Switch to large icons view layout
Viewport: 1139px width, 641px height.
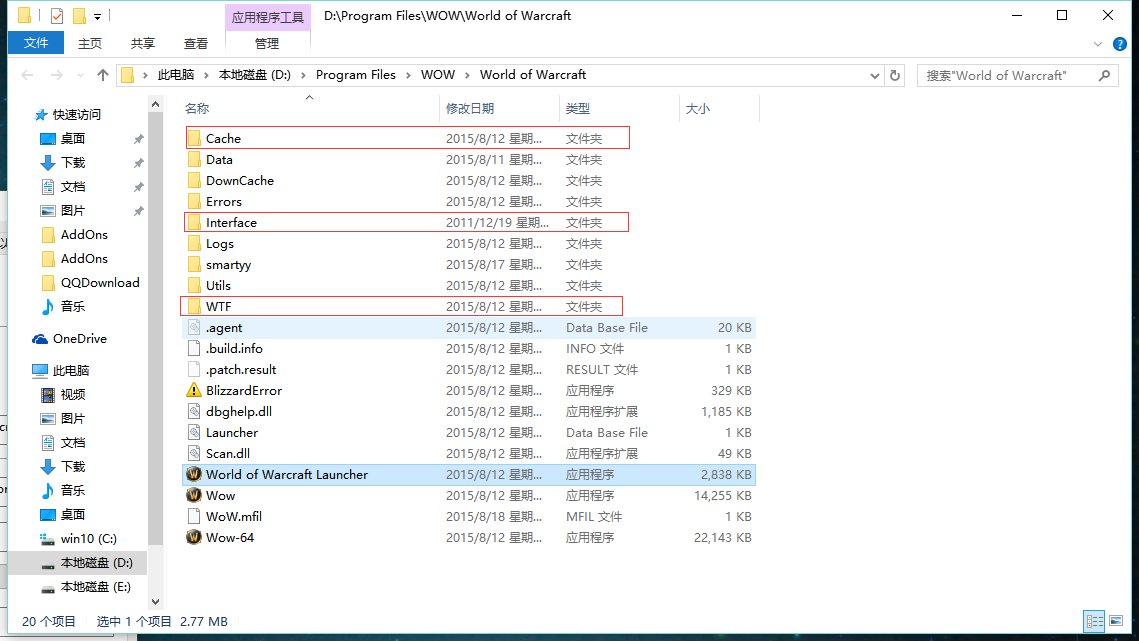pyautogui.click(x=1117, y=621)
